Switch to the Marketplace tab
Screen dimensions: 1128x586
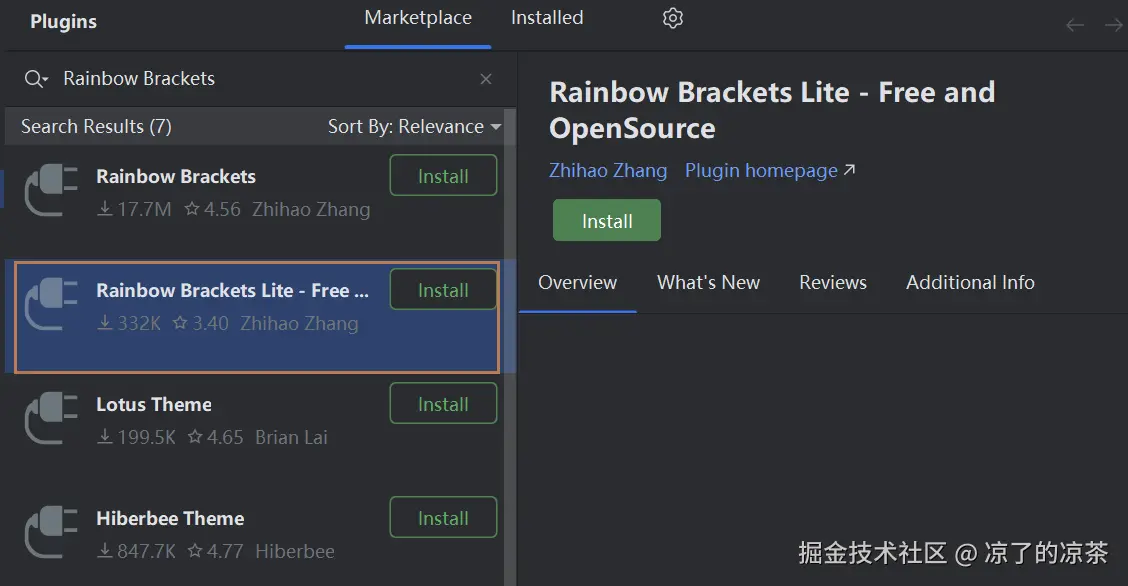[x=418, y=18]
